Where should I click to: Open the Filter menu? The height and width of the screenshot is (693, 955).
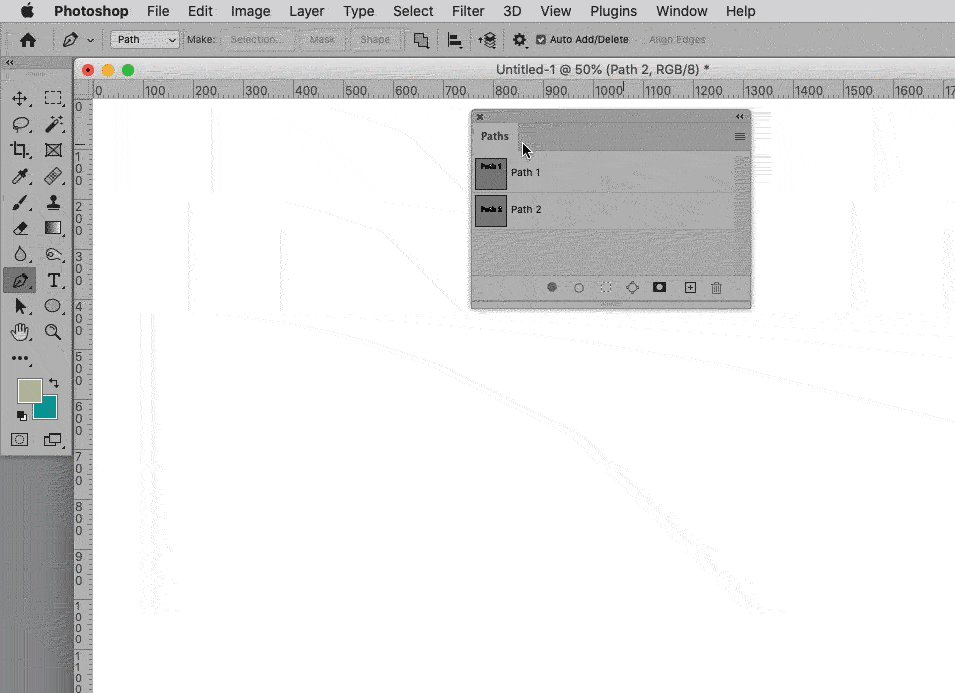pos(468,11)
